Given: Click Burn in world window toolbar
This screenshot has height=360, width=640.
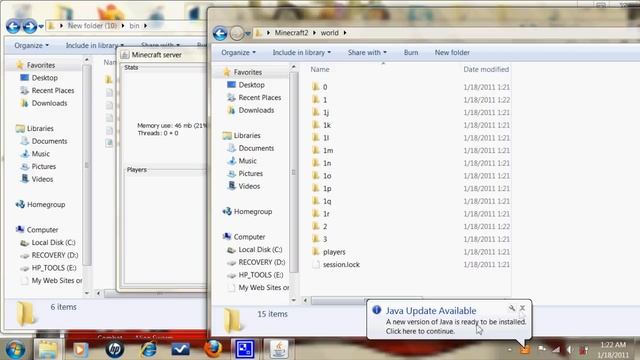Looking at the screenshot, I should pyautogui.click(x=411, y=53).
